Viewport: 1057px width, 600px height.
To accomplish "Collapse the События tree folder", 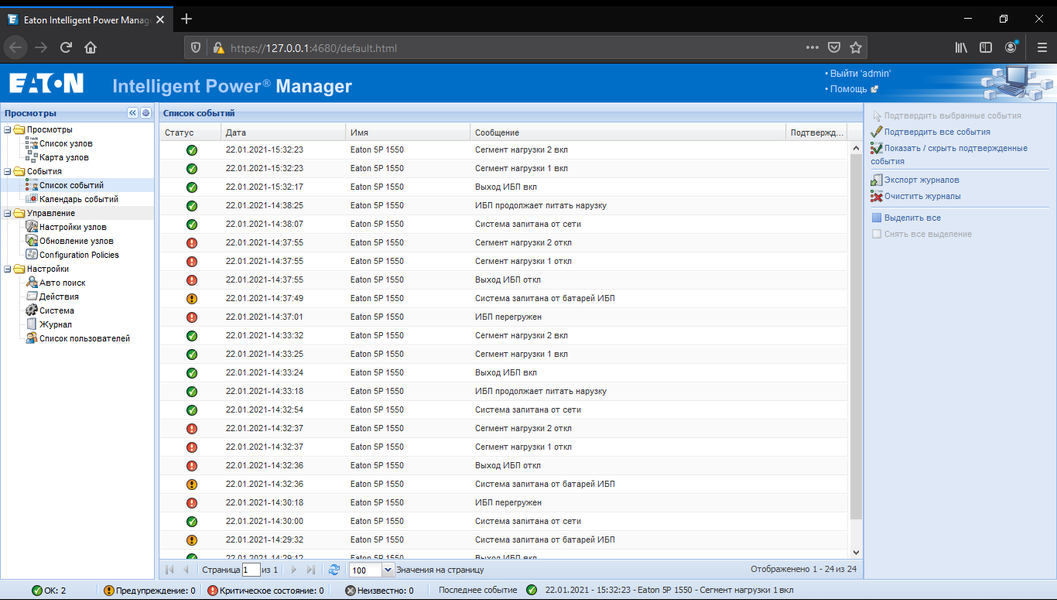I will point(7,171).
